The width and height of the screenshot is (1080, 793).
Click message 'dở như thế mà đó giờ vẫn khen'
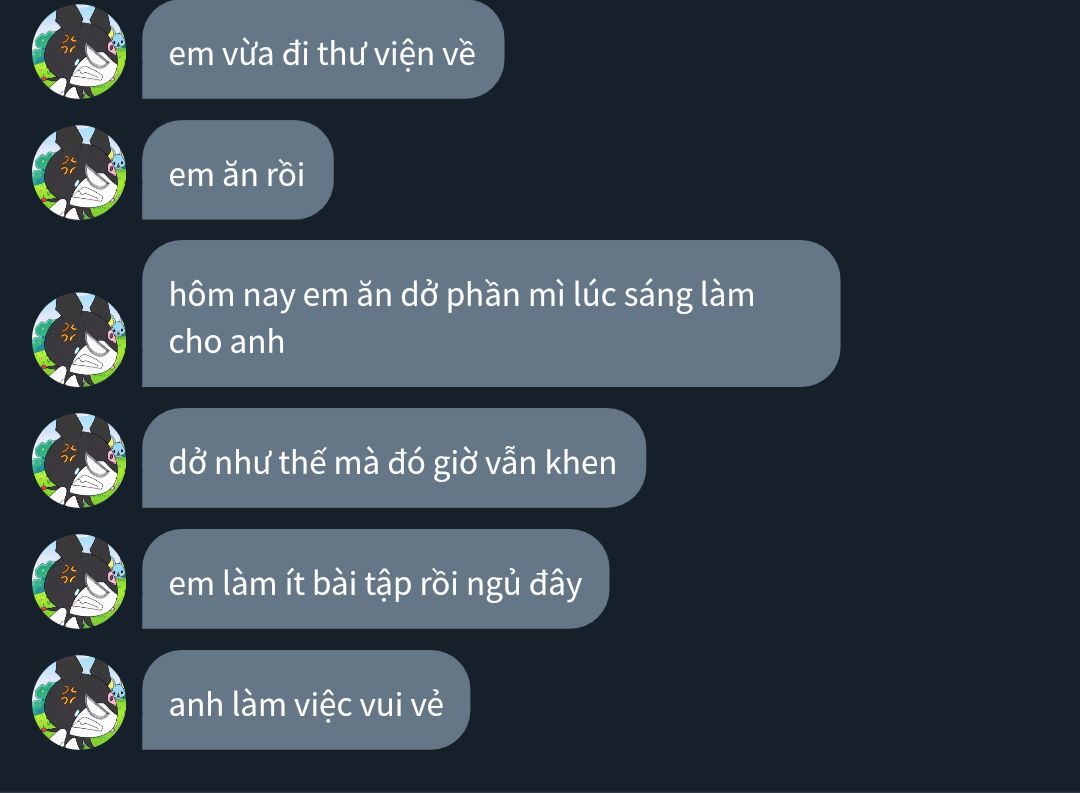tap(394, 458)
